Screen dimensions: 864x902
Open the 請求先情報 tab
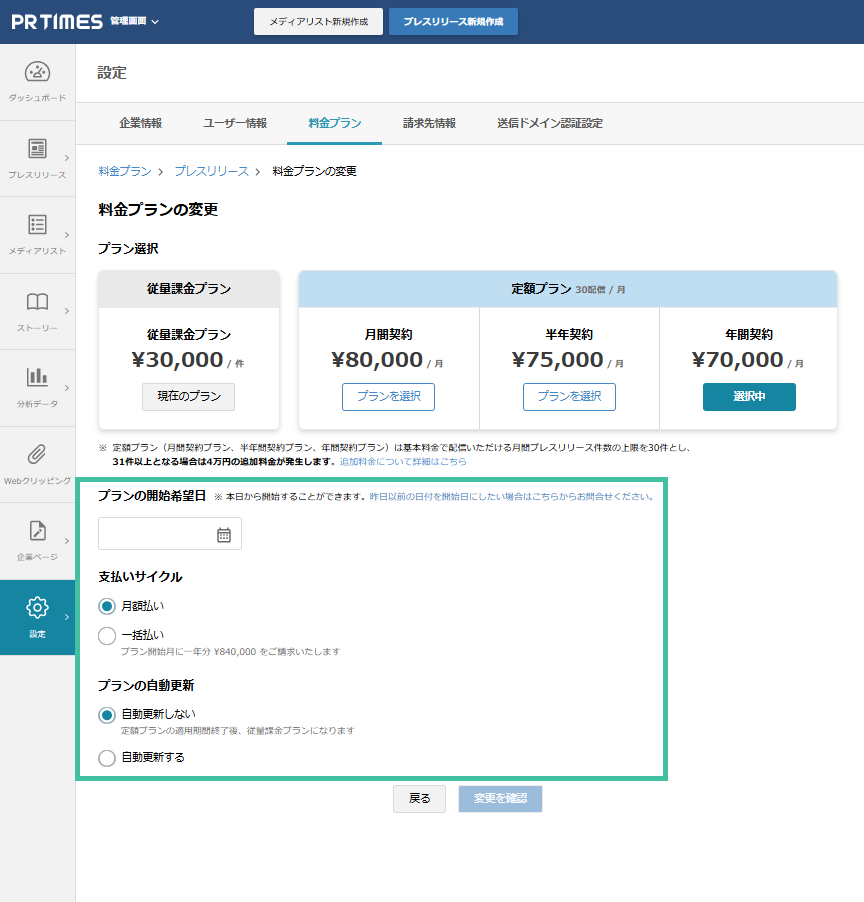pos(429,123)
